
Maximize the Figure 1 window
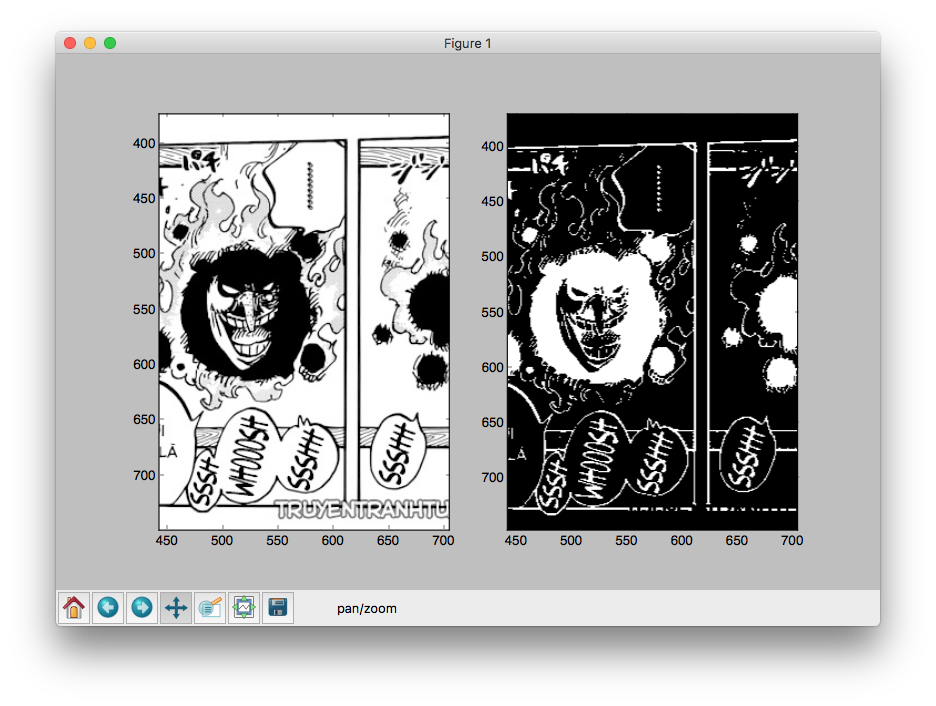[x=110, y=43]
